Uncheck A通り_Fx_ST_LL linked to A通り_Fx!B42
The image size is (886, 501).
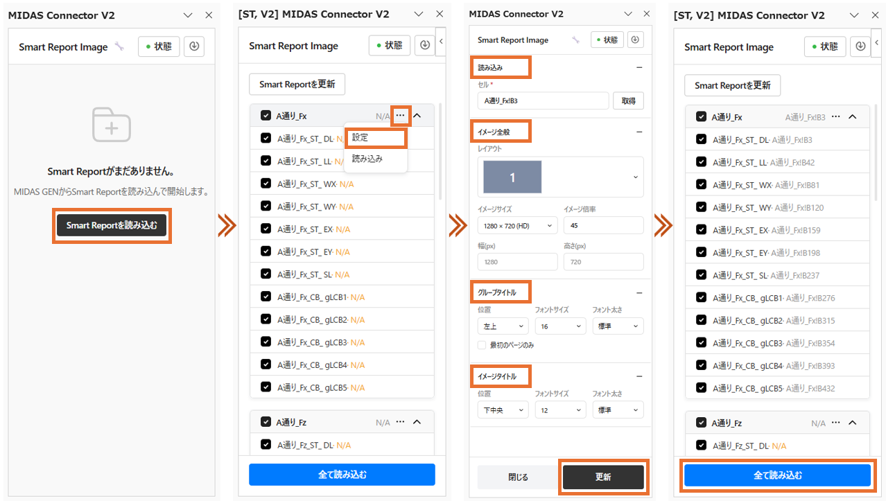point(701,162)
